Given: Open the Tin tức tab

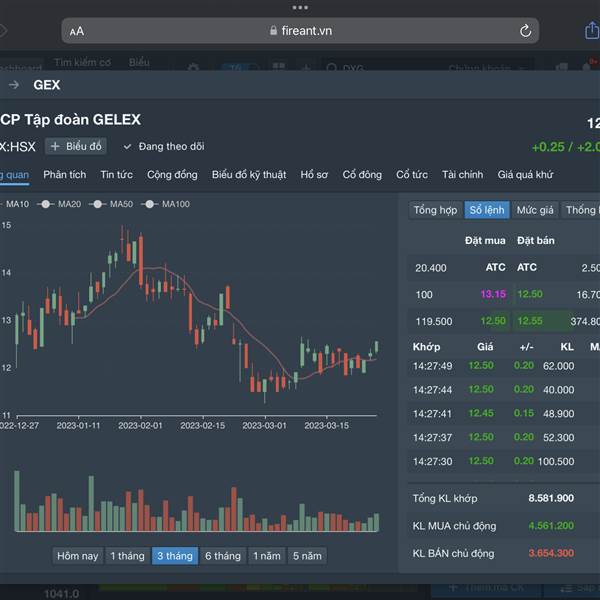Looking at the screenshot, I should [x=116, y=175].
